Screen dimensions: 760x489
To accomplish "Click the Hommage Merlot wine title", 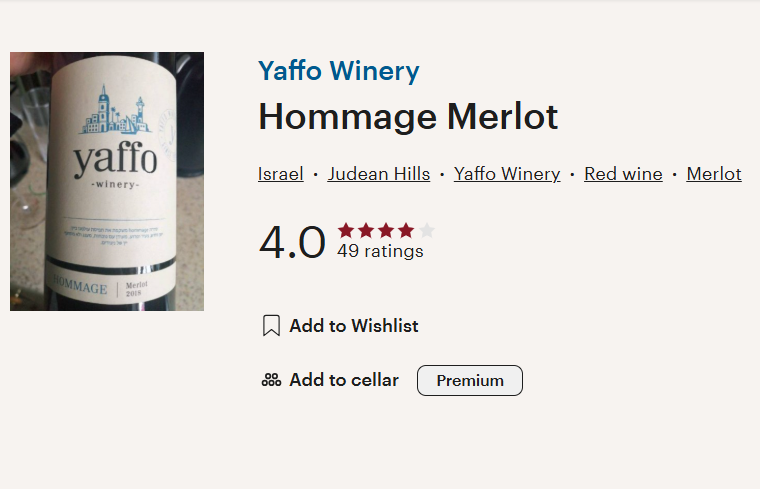I will (x=408, y=117).
